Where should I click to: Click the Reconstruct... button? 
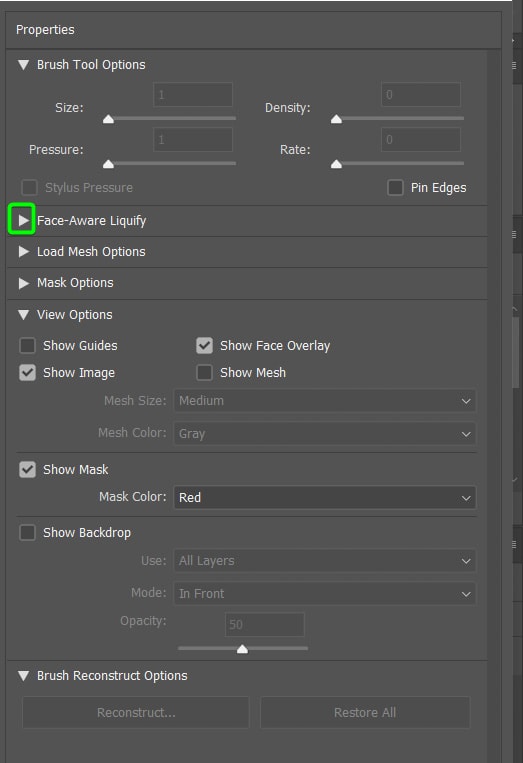pos(136,712)
